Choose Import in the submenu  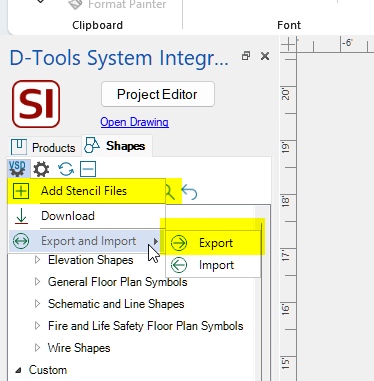click(x=213, y=265)
